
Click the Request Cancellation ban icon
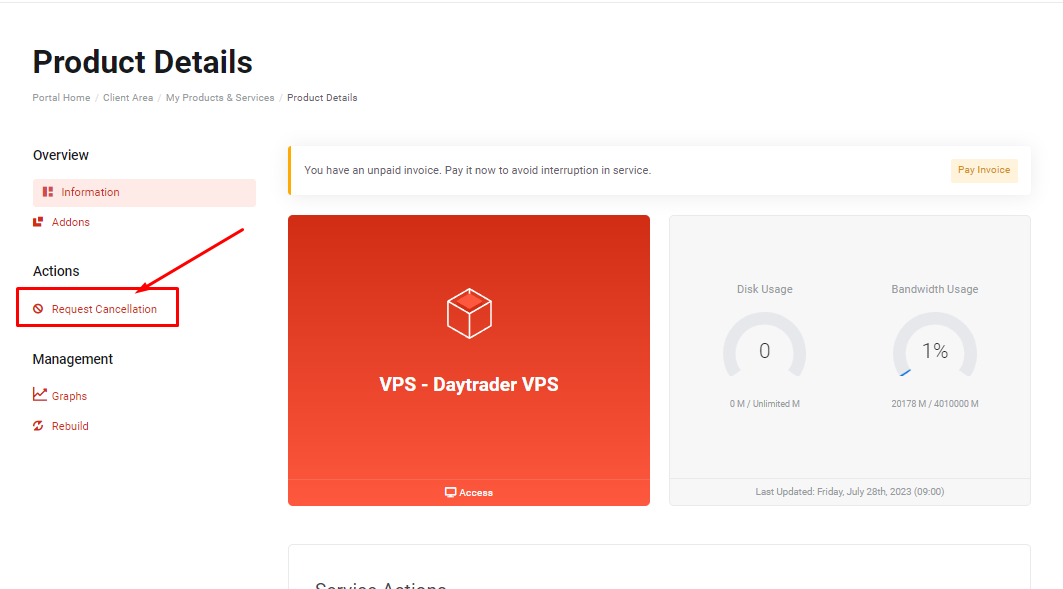pyautogui.click(x=38, y=309)
